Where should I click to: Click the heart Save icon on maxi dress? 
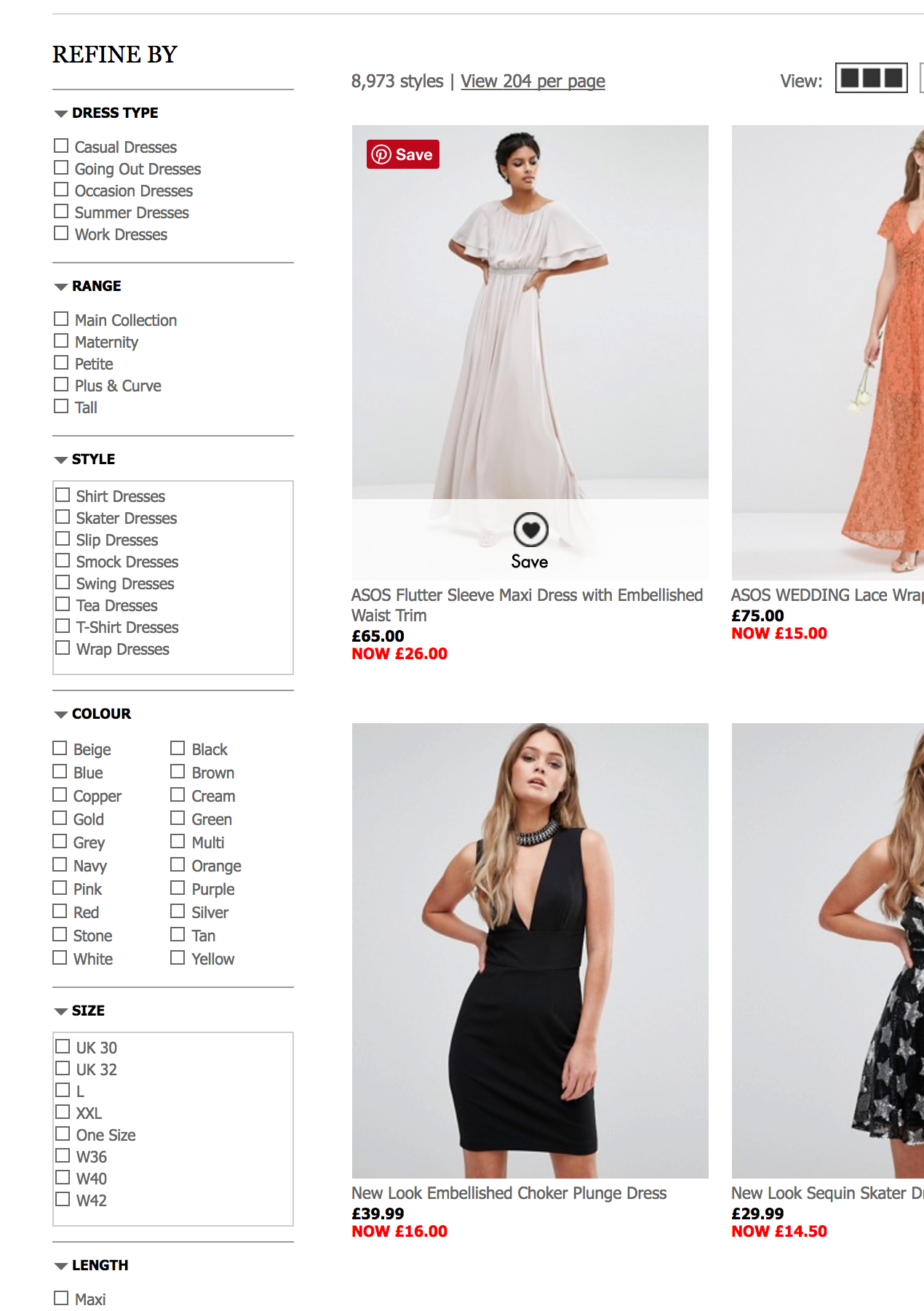530,530
